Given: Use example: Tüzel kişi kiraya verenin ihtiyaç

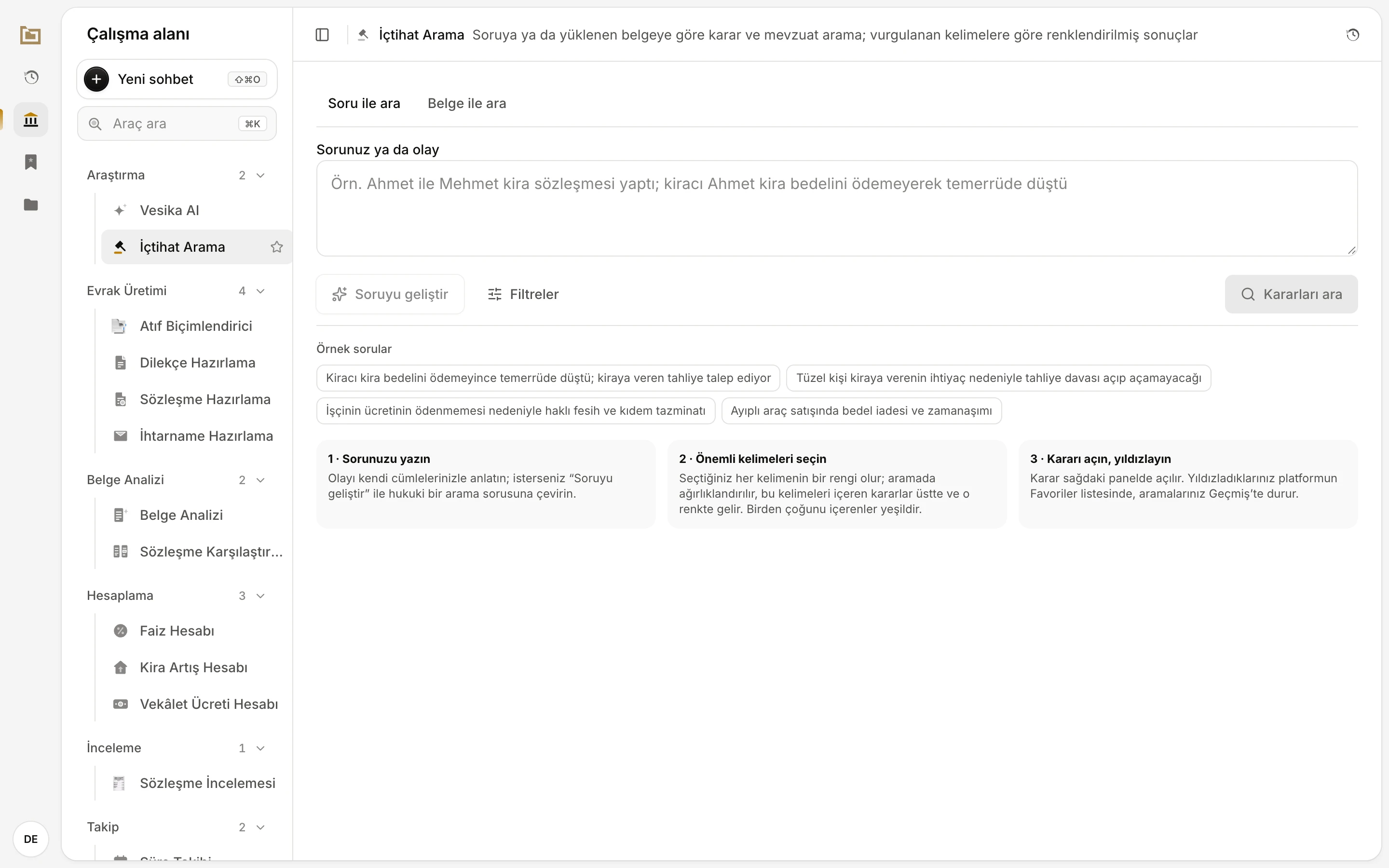Looking at the screenshot, I should [x=999, y=378].
